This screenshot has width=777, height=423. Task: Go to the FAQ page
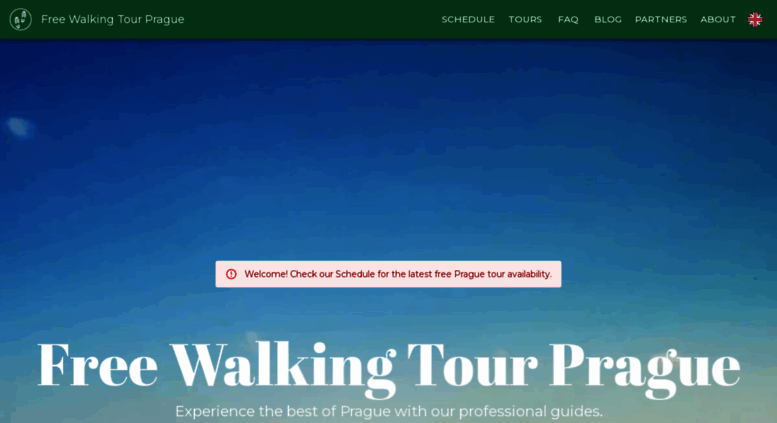coord(568,19)
